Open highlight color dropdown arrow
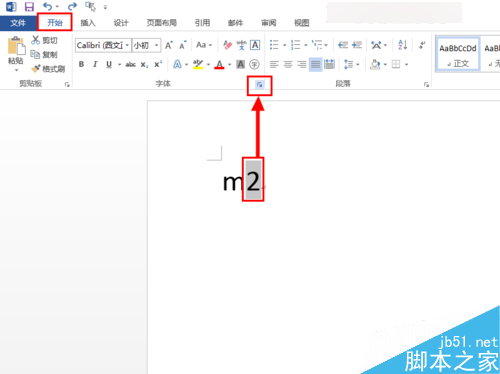This screenshot has width=500, height=374. pyautogui.click(x=208, y=65)
